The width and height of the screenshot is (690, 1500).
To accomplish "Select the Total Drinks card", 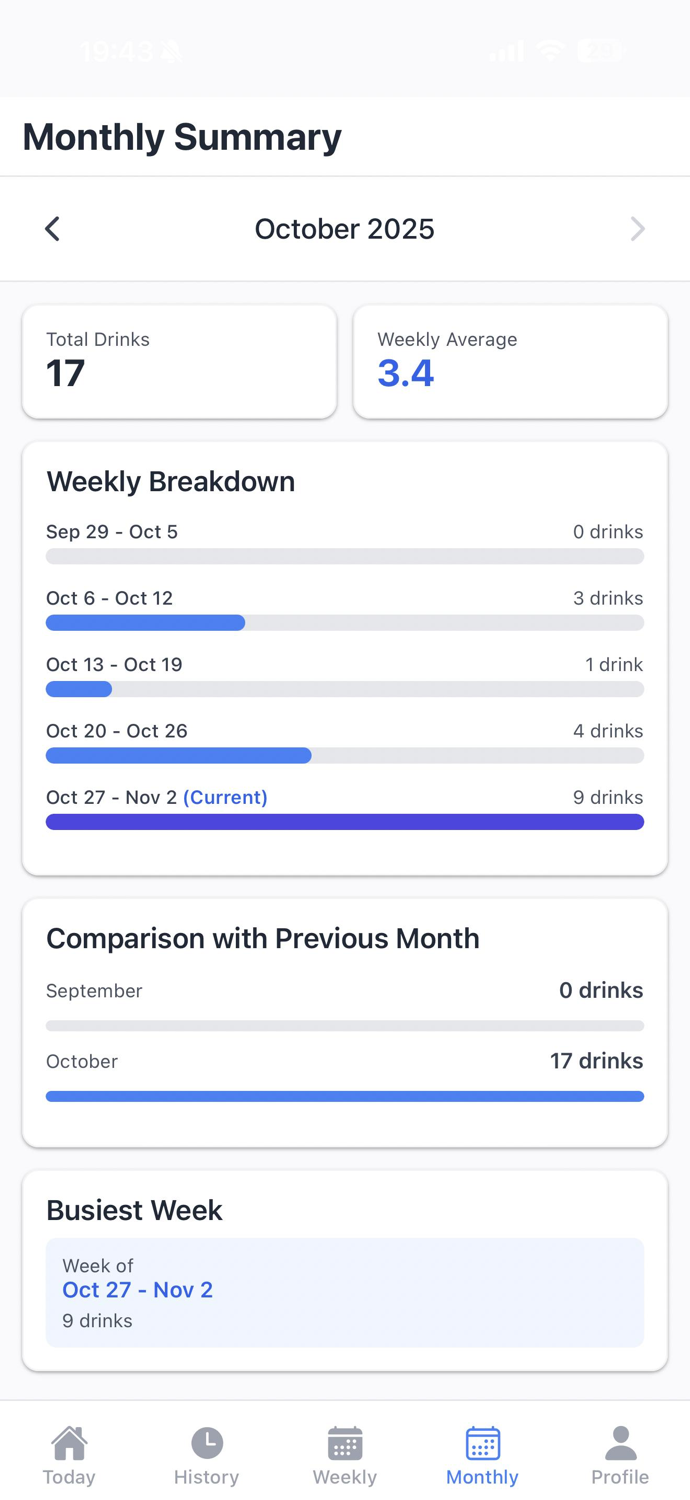I will click(179, 361).
